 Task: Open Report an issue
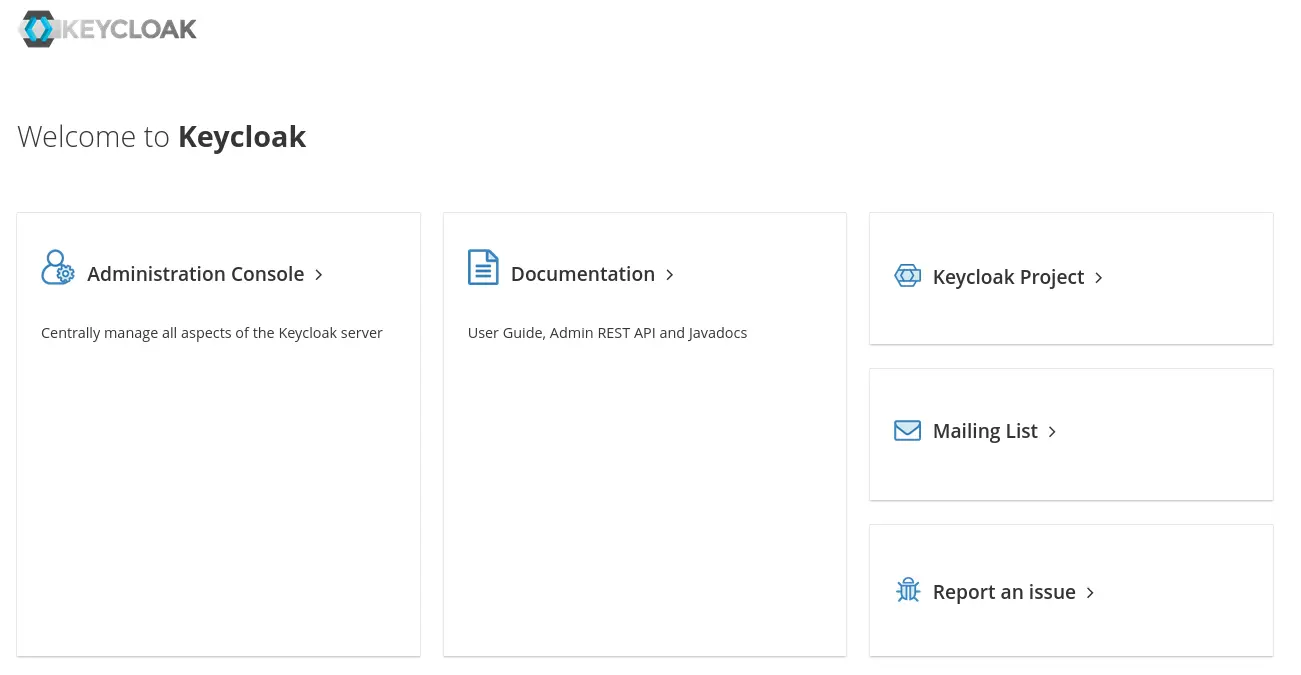1004,591
